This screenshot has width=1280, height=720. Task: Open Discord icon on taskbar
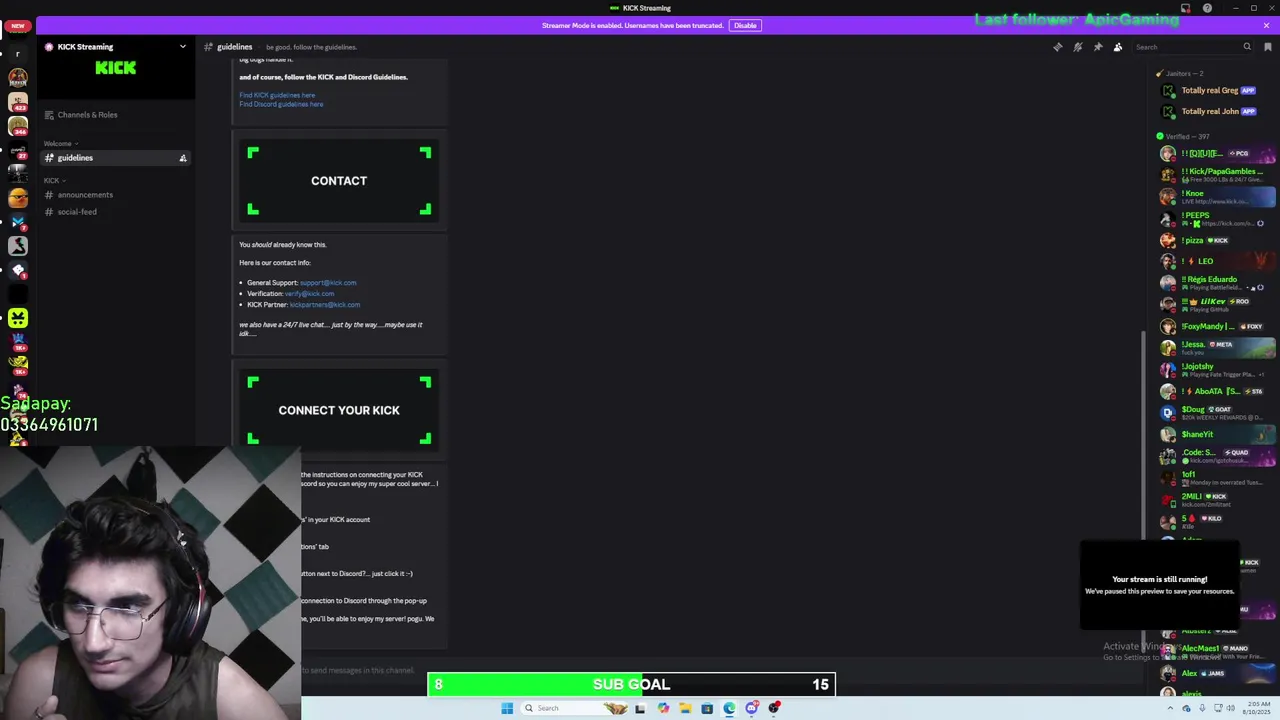(751, 708)
